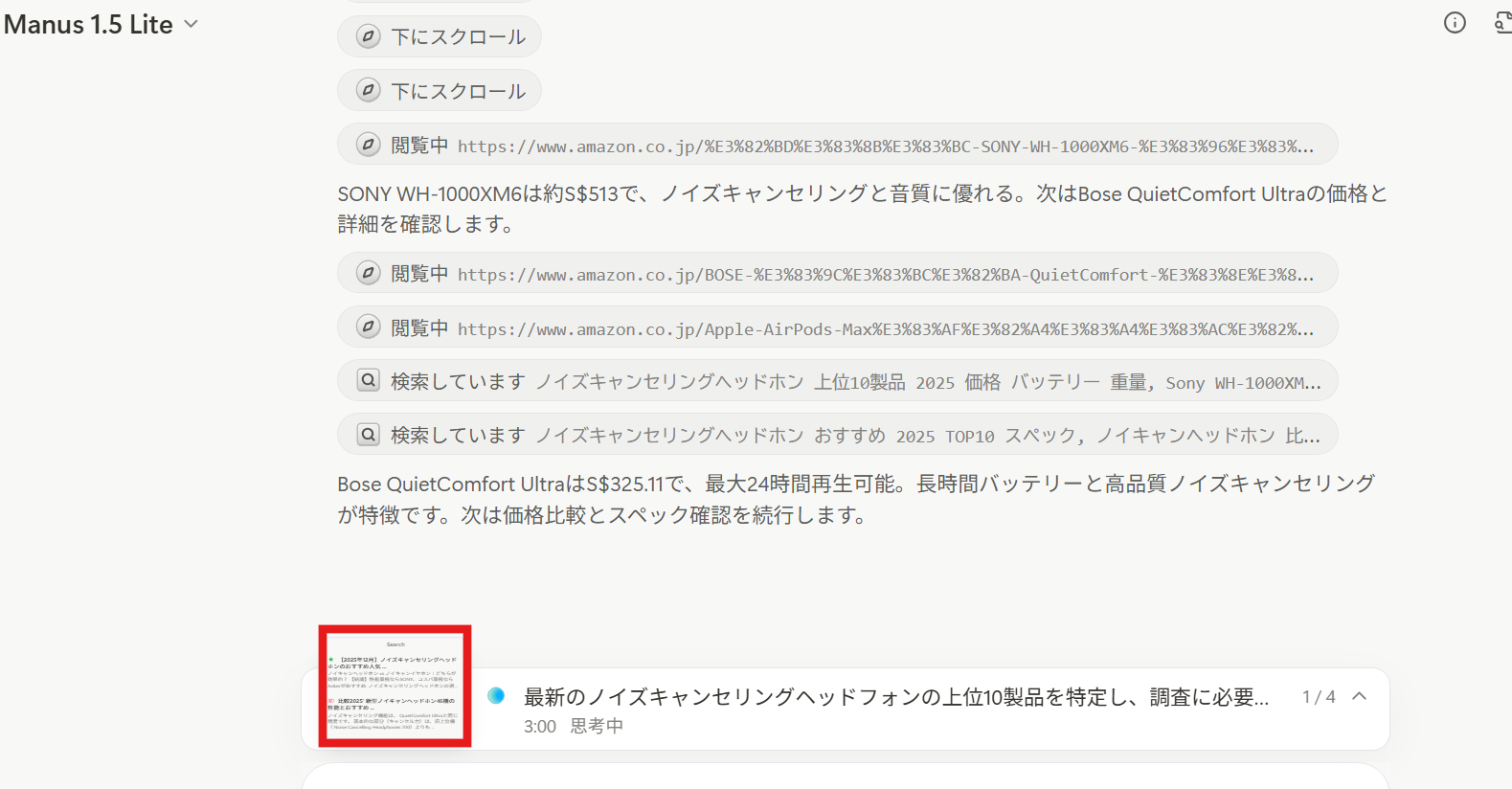Click the 1 / 4 step counter
Image resolution: width=1512 pixels, height=789 pixels.
1319,697
